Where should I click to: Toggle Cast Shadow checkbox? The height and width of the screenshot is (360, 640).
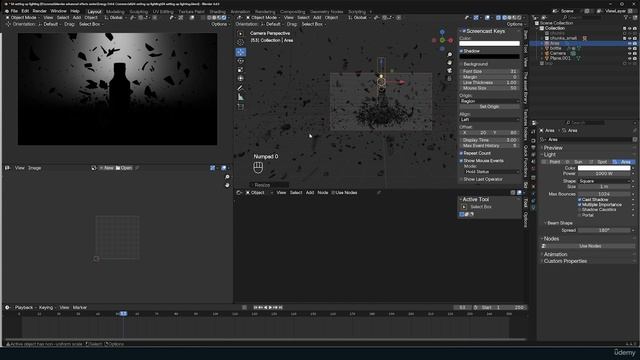point(580,200)
